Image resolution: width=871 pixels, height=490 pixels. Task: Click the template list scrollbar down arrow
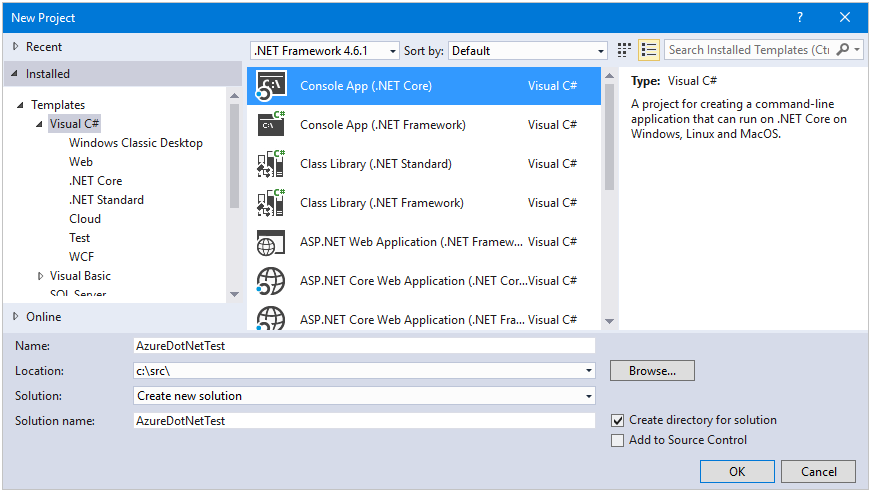[609, 321]
